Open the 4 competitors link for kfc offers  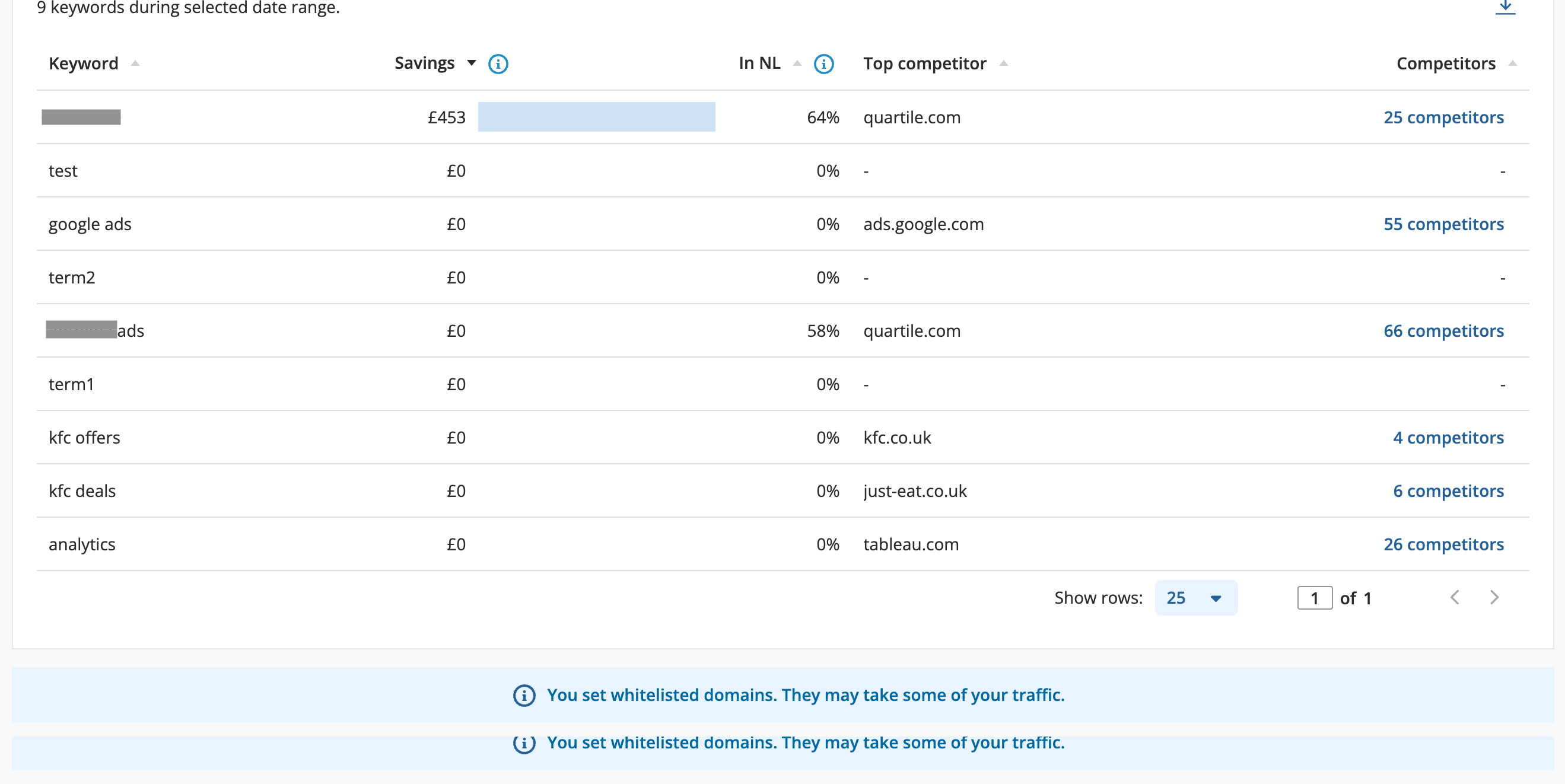point(1448,438)
